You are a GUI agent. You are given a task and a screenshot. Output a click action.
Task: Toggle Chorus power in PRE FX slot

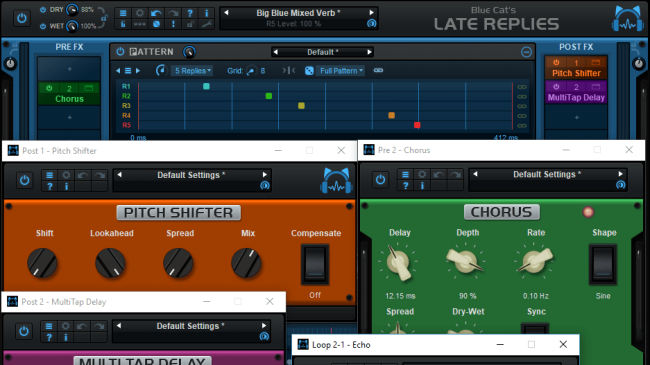point(49,88)
